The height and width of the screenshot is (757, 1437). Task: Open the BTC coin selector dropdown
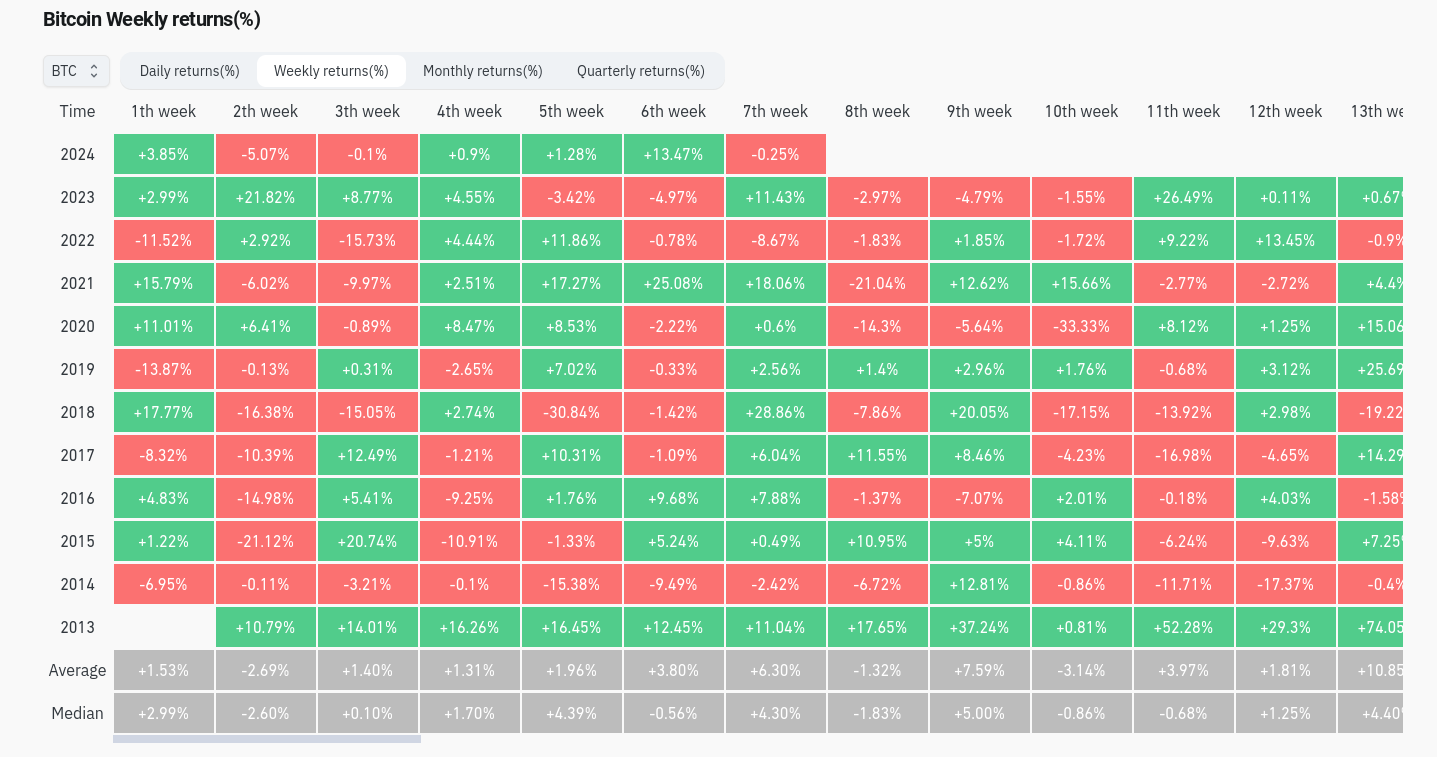pos(76,71)
